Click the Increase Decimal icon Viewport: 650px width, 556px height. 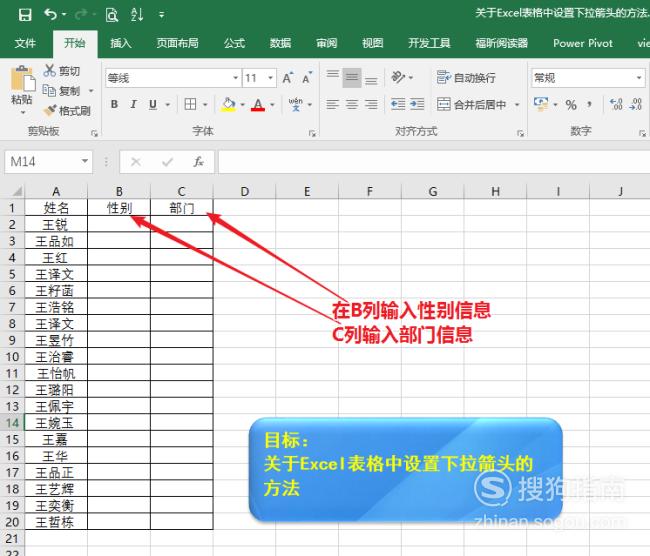(x=616, y=104)
